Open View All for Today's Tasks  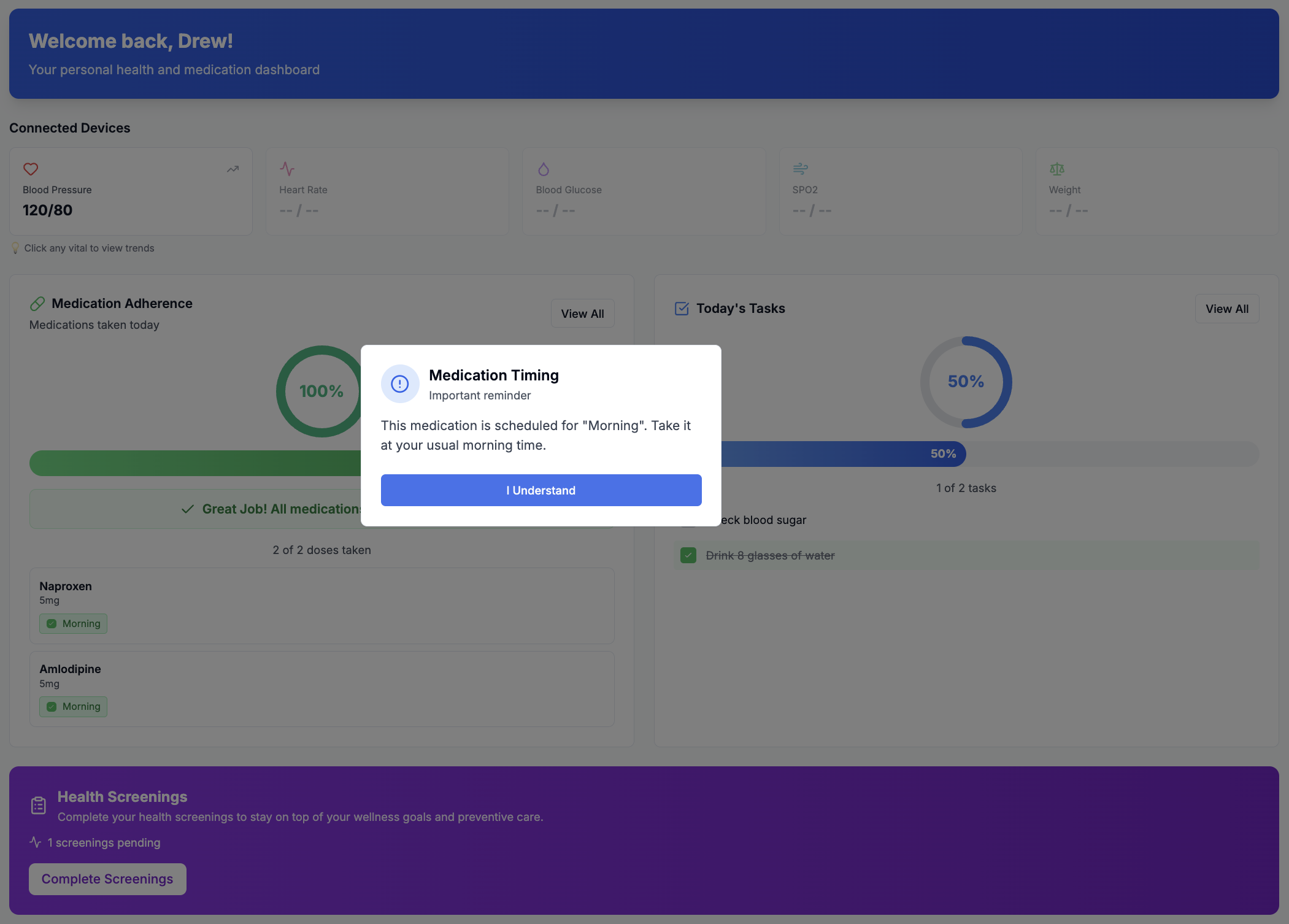pos(1226,309)
